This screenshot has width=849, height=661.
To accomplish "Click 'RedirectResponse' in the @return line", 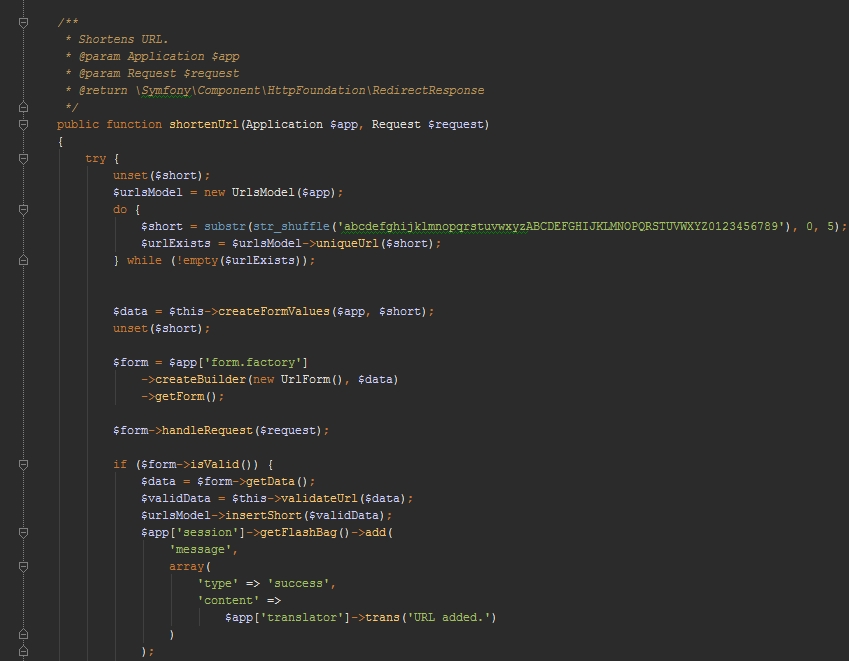I will click(x=428, y=90).
